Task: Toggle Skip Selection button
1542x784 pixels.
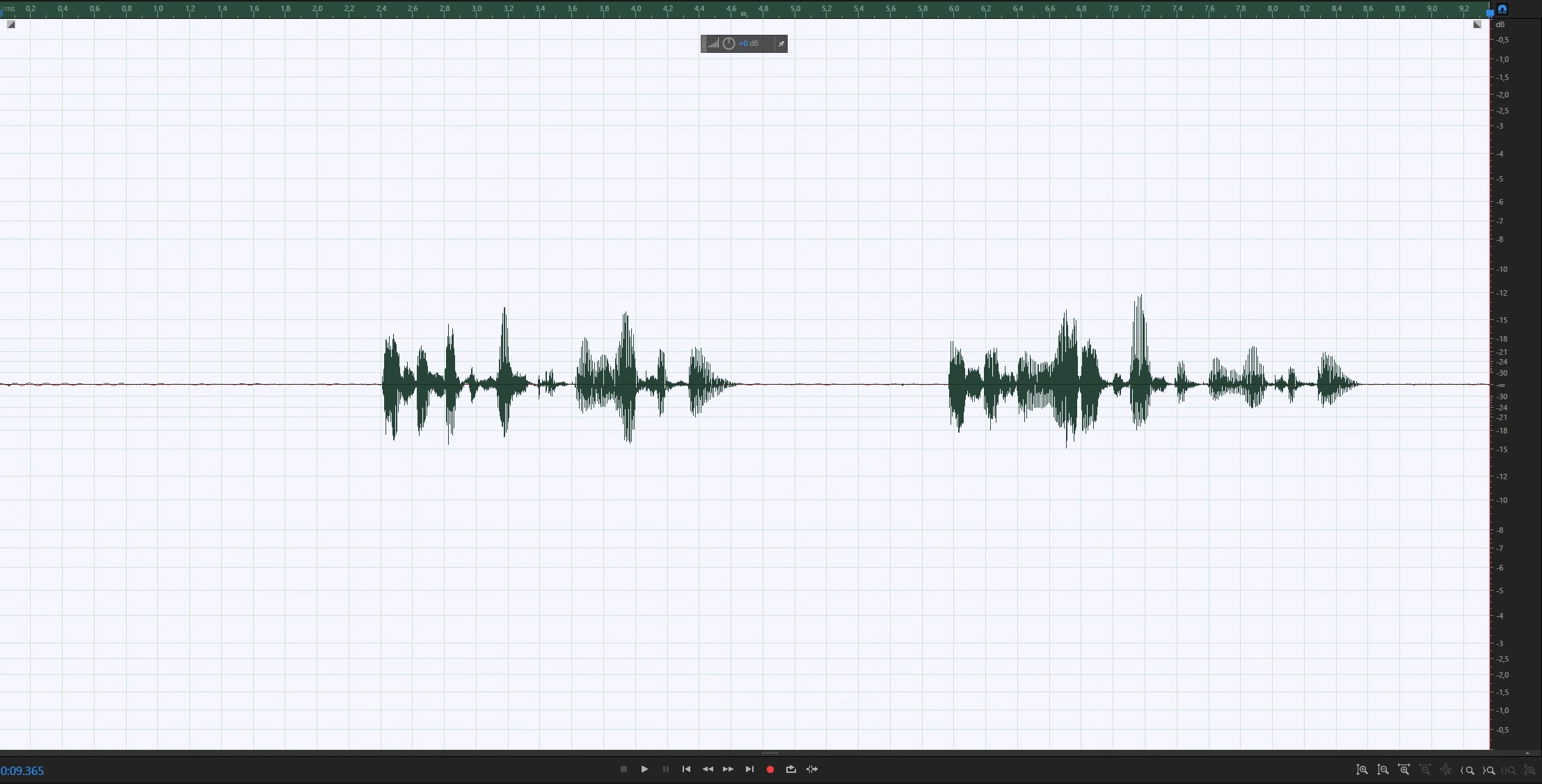Action: pyautogui.click(x=812, y=769)
